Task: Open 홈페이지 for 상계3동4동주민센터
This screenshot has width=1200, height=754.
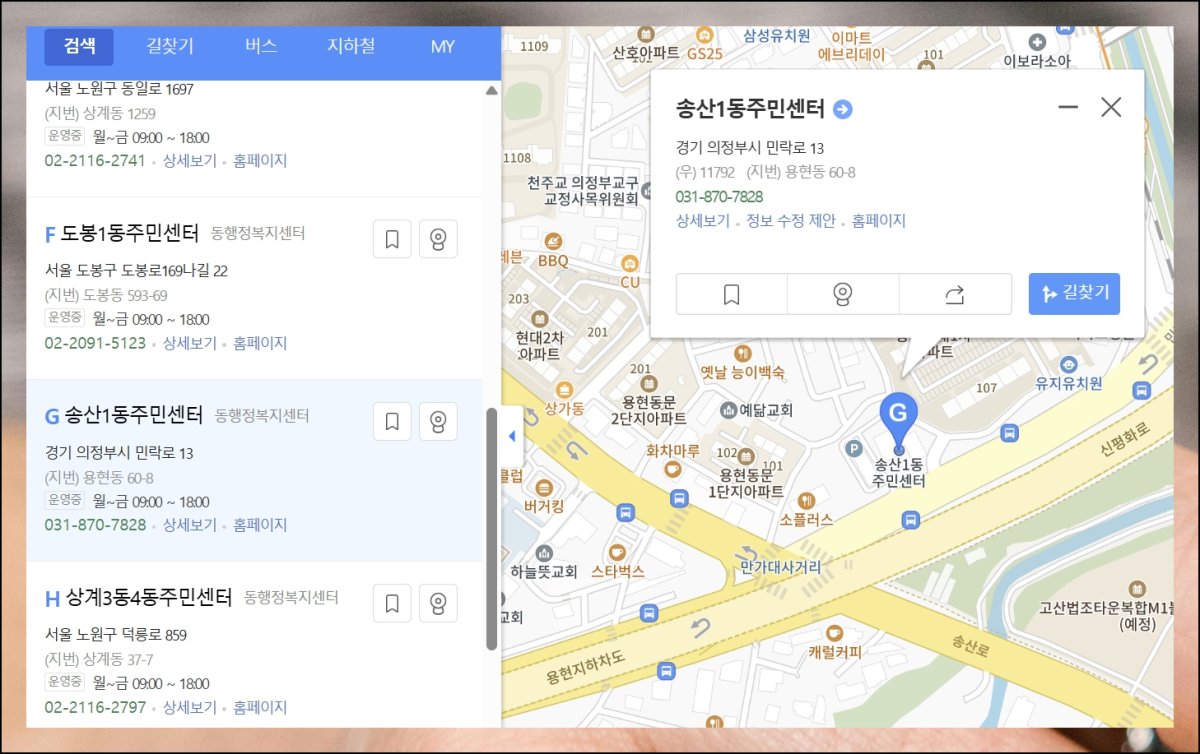Action: pyautogui.click(x=260, y=707)
